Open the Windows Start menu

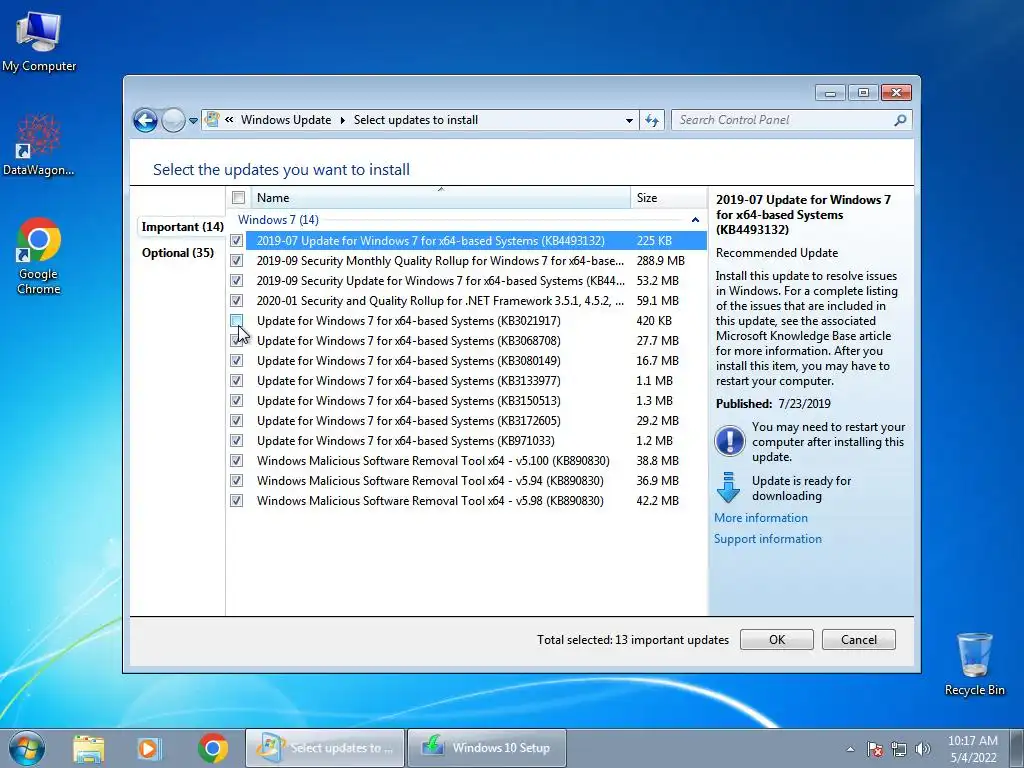(27, 748)
